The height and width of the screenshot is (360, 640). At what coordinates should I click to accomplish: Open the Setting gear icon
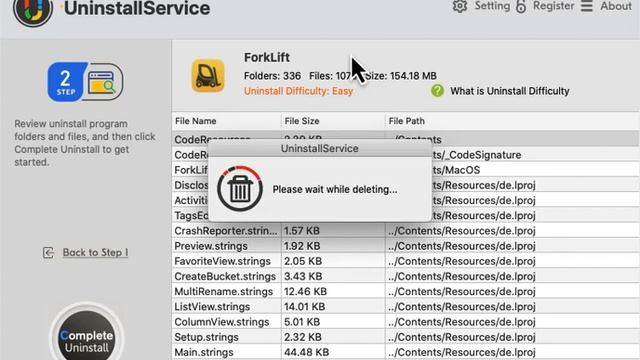(x=460, y=6)
